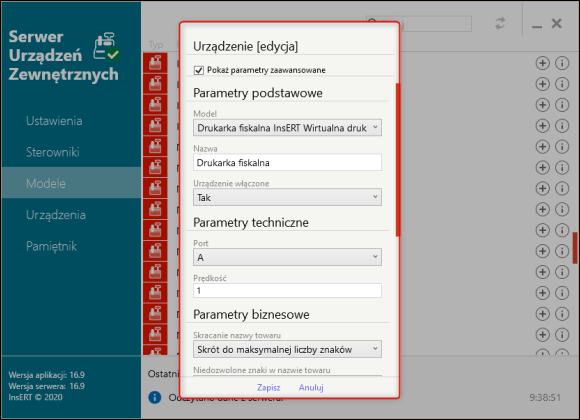Click the Anuluj link
The image size is (580, 420).
(311, 387)
